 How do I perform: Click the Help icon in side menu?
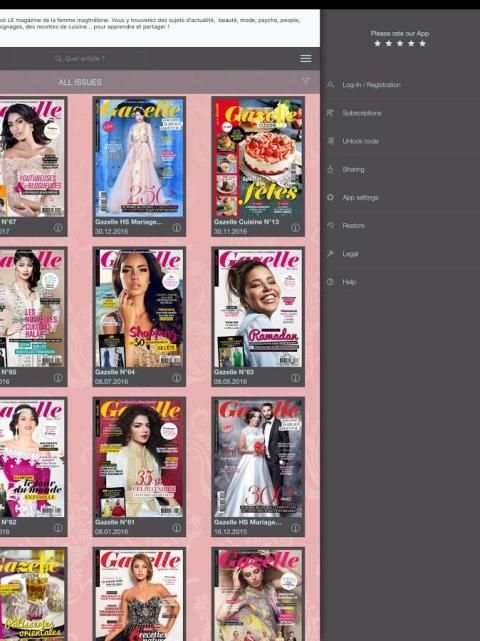point(331,282)
